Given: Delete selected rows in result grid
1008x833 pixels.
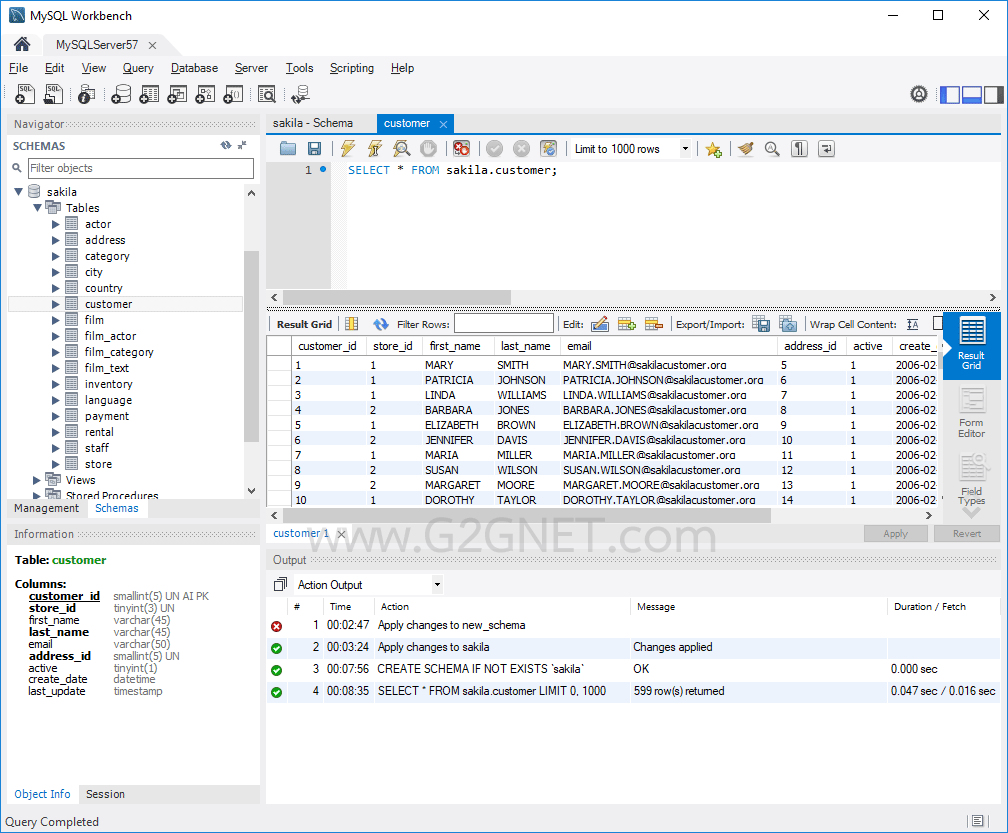Looking at the screenshot, I should (654, 325).
